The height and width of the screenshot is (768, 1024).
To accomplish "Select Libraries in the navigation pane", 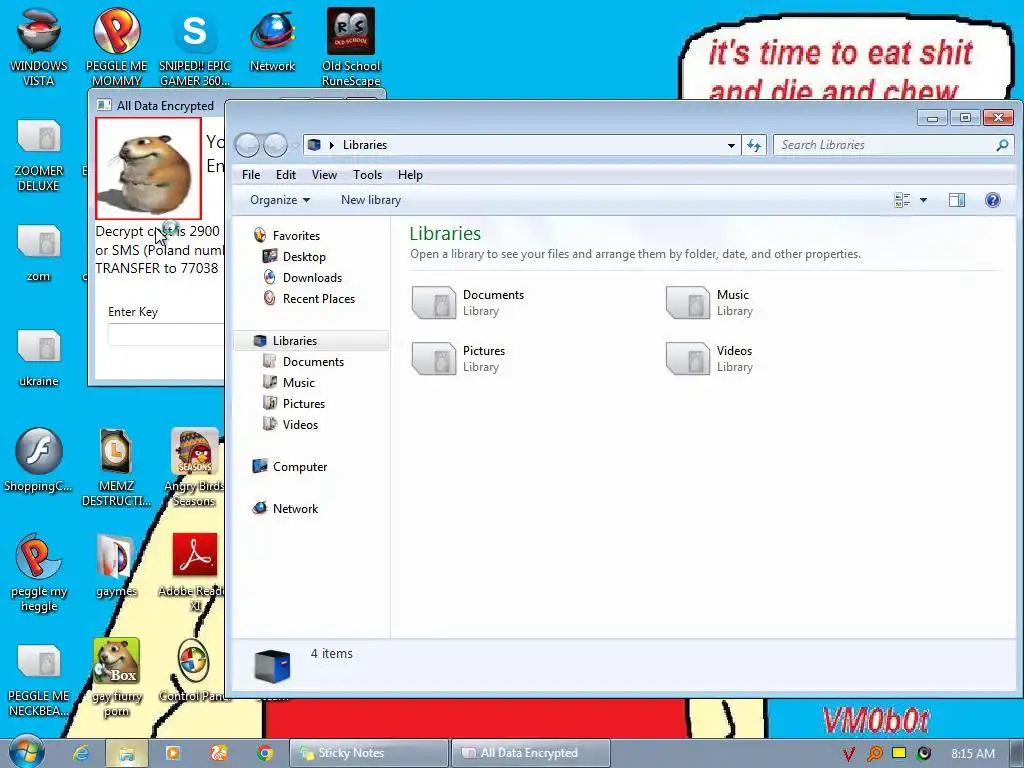I will point(311,340).
